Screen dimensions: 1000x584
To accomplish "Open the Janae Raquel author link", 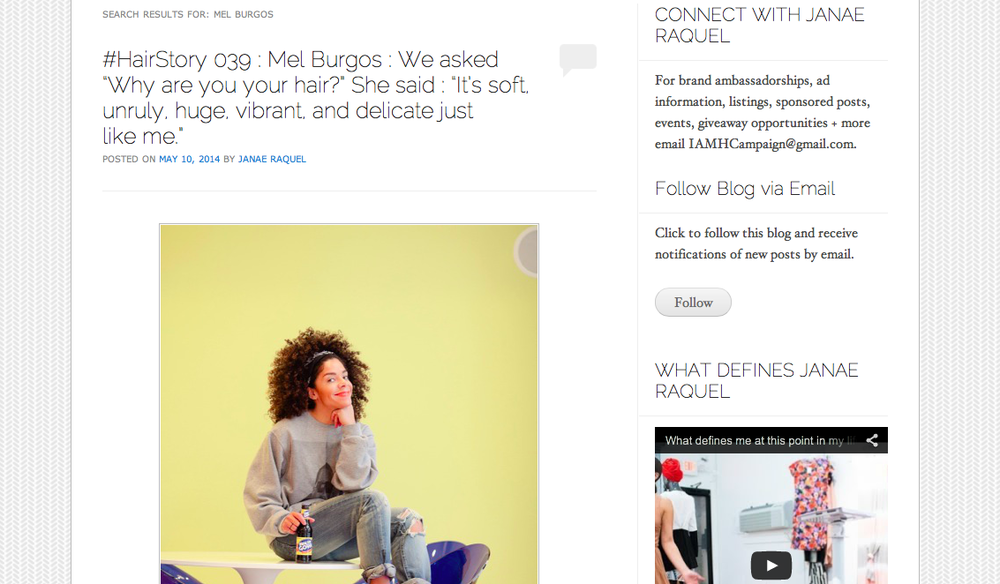I will point(272,159).
